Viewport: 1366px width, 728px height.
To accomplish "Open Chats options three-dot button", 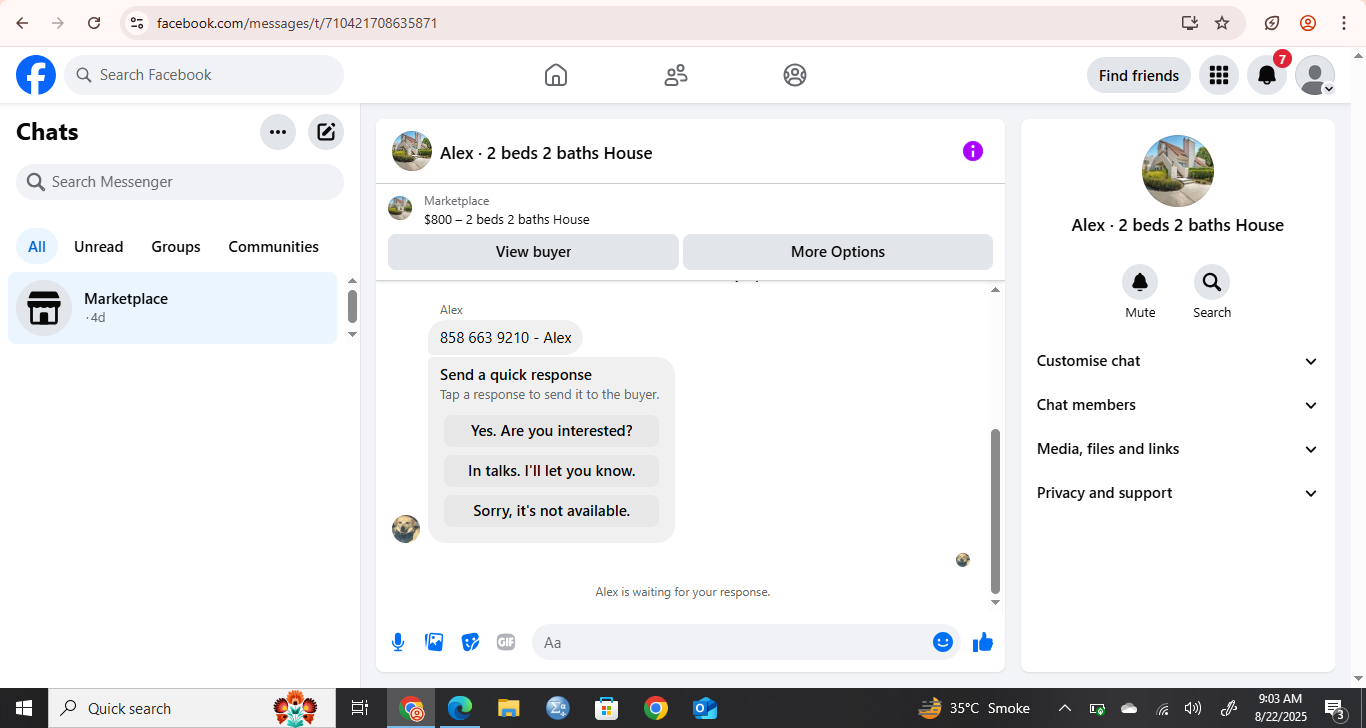I will 278,132.
